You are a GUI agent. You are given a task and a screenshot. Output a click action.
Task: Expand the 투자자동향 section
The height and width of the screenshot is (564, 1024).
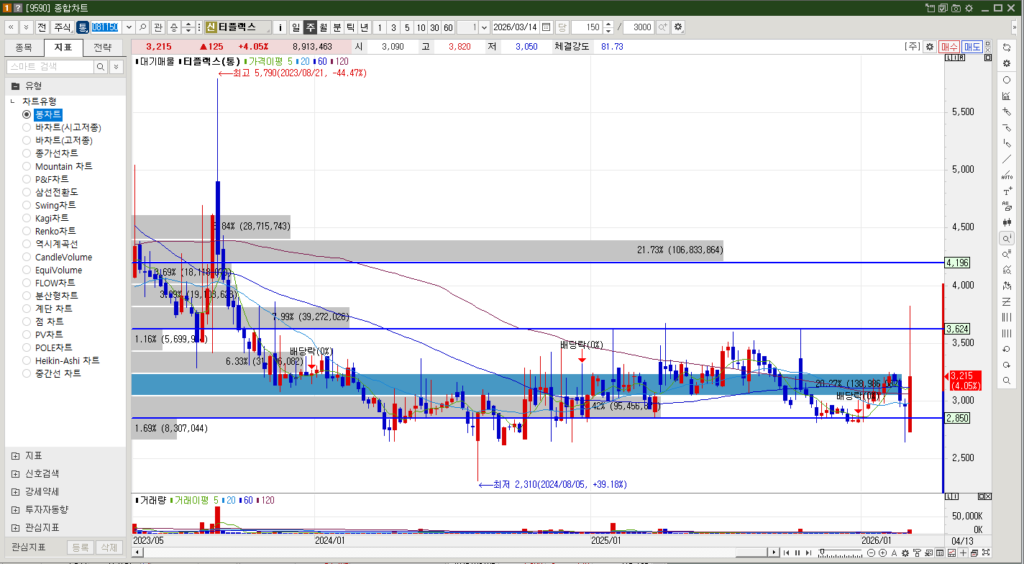point(15,510)
